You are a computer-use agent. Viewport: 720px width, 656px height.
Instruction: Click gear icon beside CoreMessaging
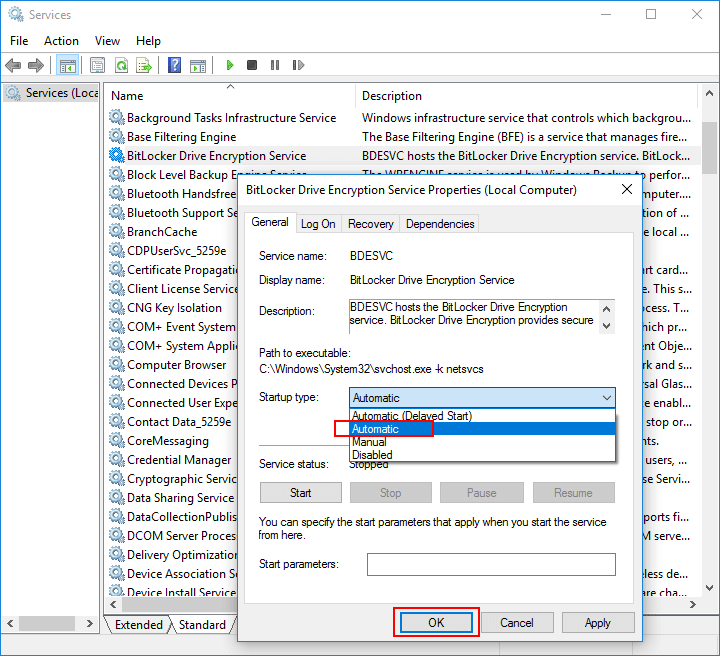coord(117,441)
